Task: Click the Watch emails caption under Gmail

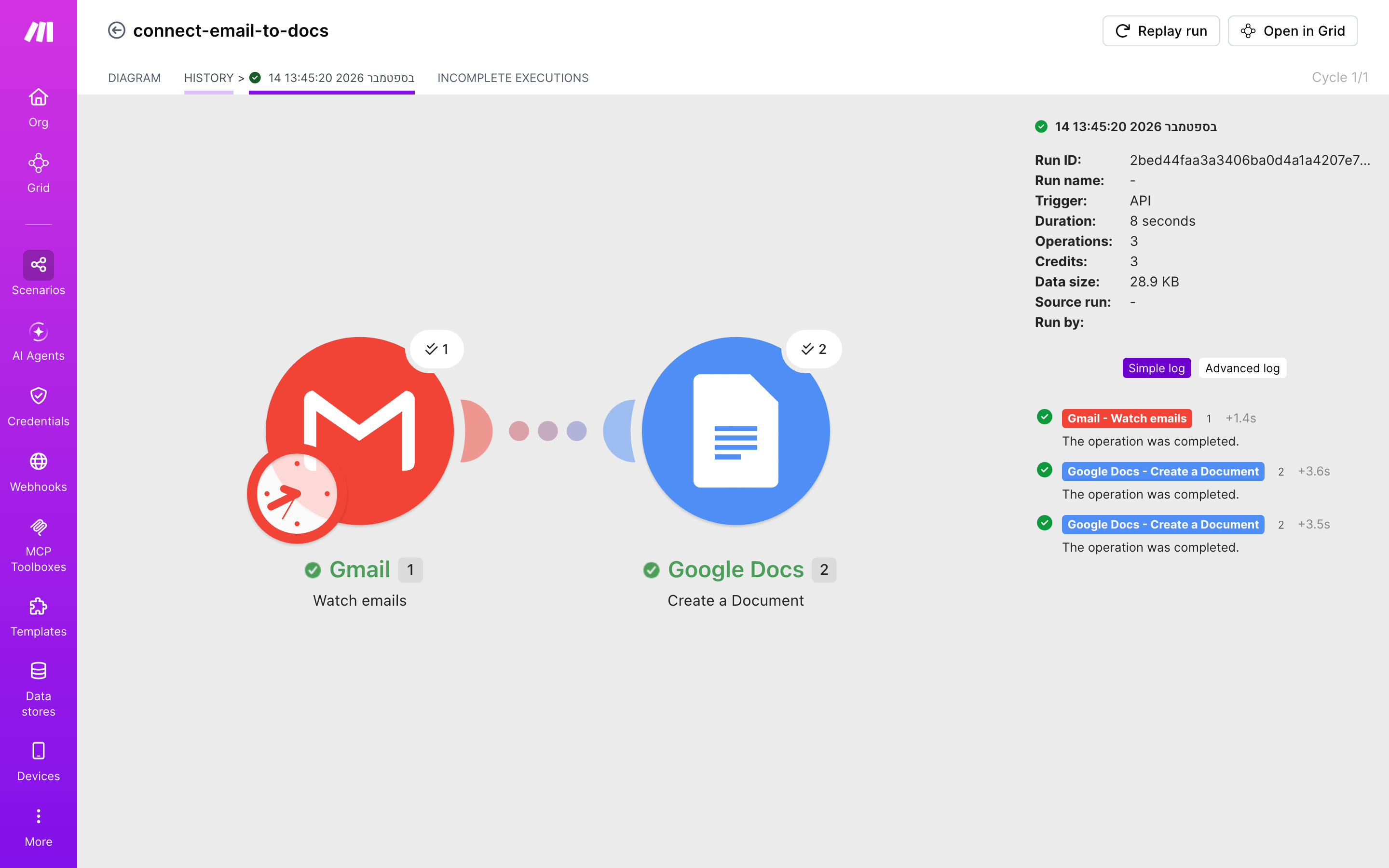Action: tap(360, 600)
